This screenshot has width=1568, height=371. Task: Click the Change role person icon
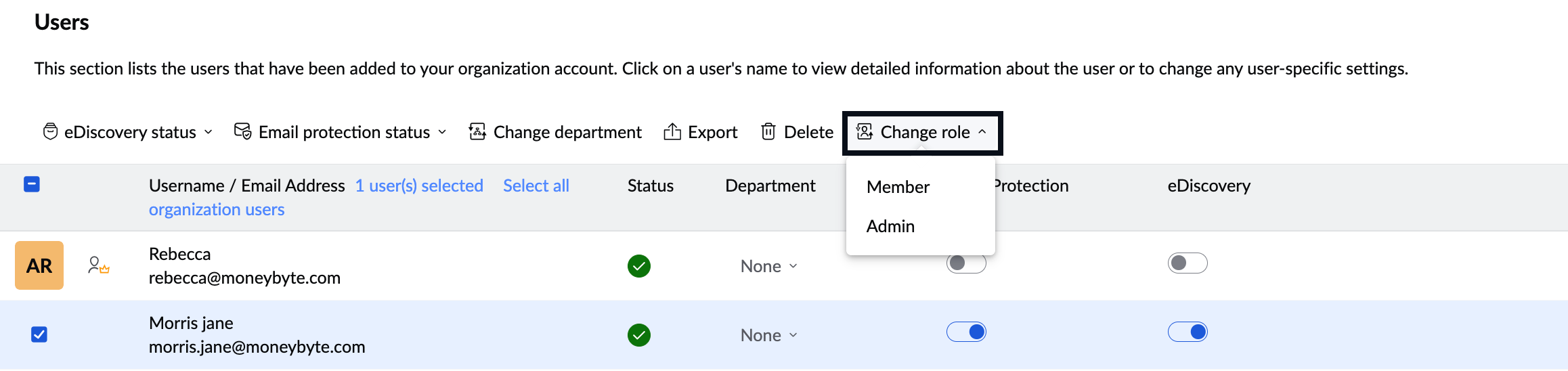pyautogui.click(x=865, y=131)
